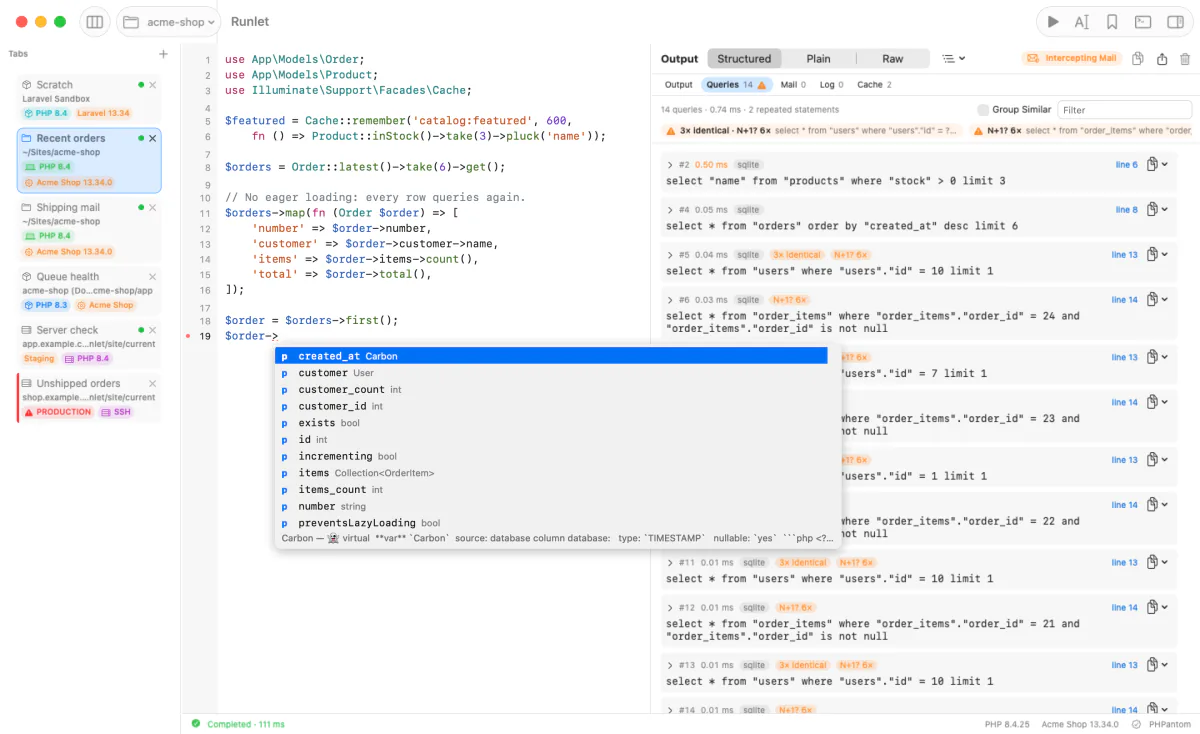Add a new tab with the plus icon
This screenshot has height=734, width=1200.
point(163,54)
